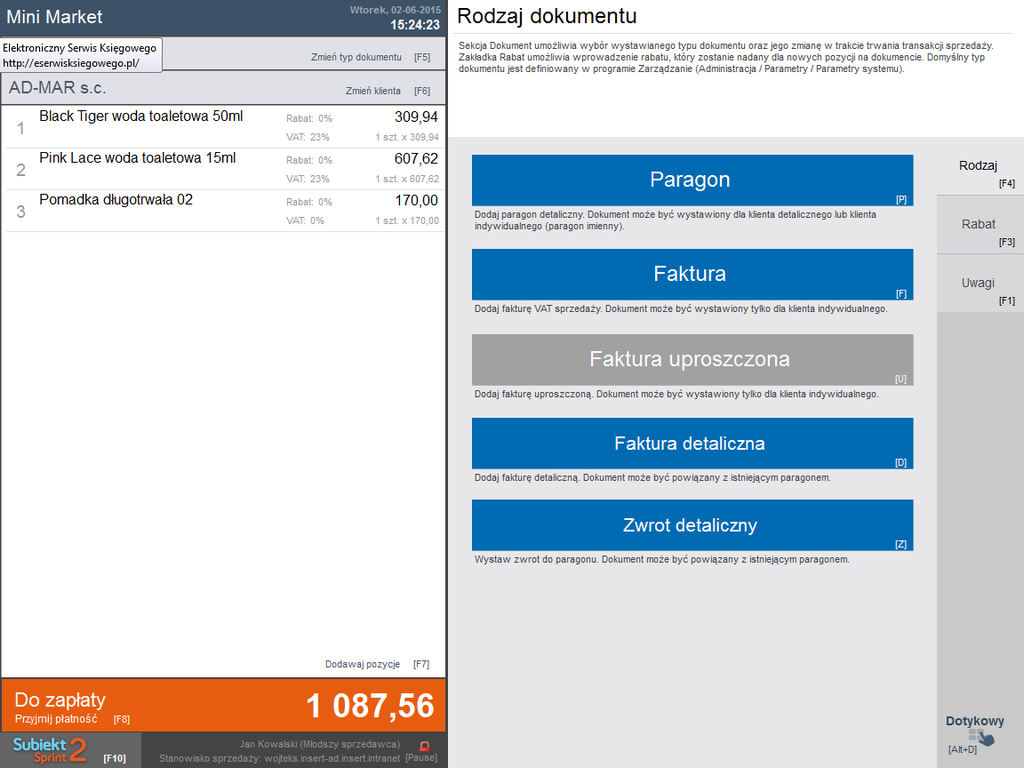Click the F10 shortcut label
This screenshot has height=768, width=1024.
pos(114,758)
